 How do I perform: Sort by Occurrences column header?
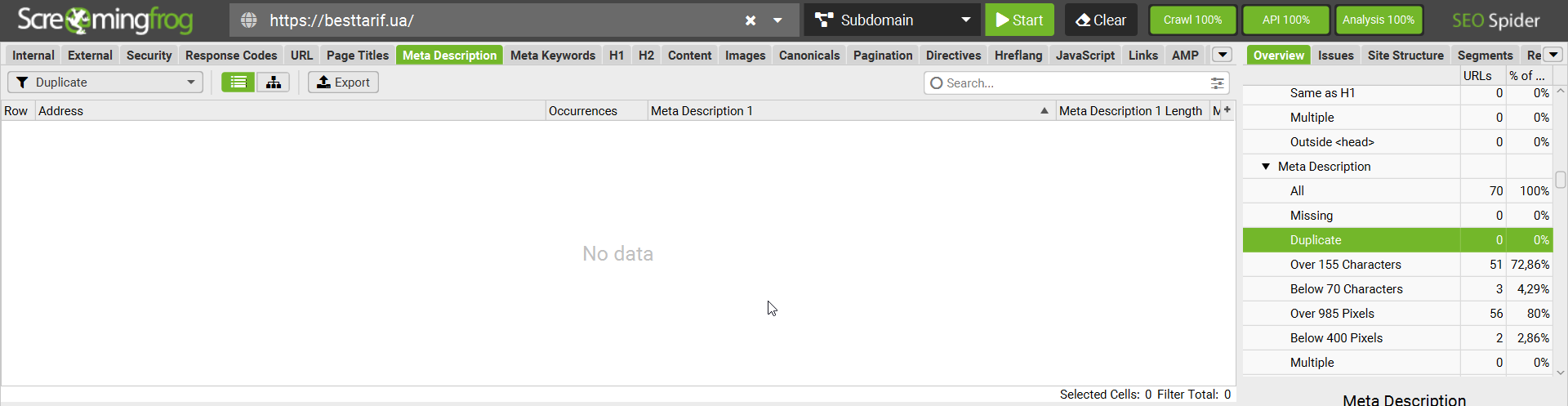click(596, 110)
